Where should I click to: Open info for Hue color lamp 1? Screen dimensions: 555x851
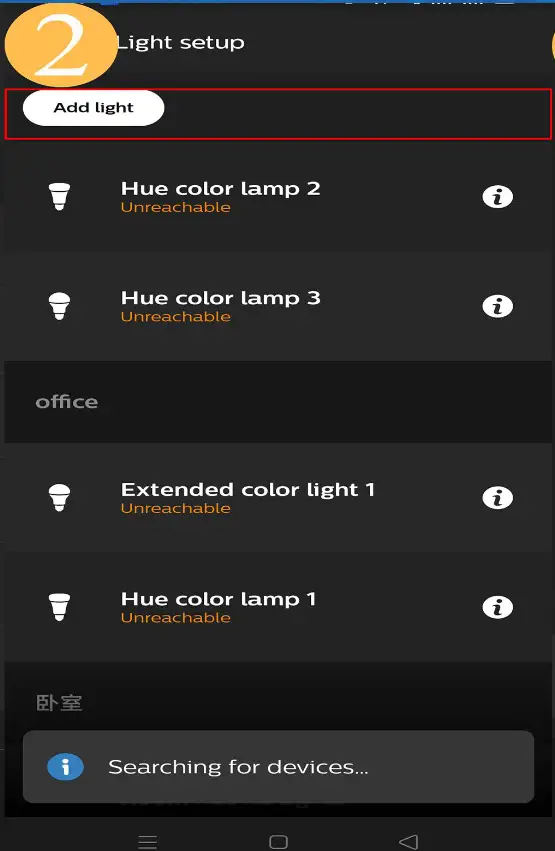(x=497, y=607)
